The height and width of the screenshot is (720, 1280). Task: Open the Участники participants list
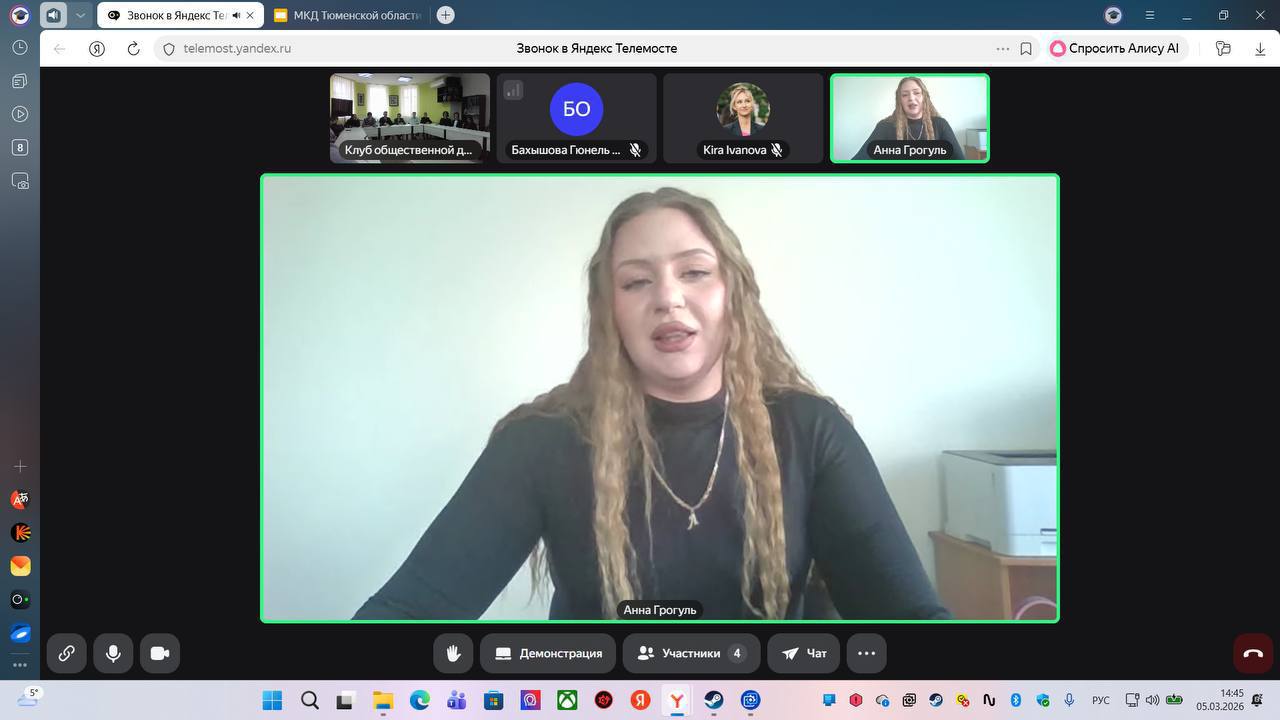click(x=691, y=653)
